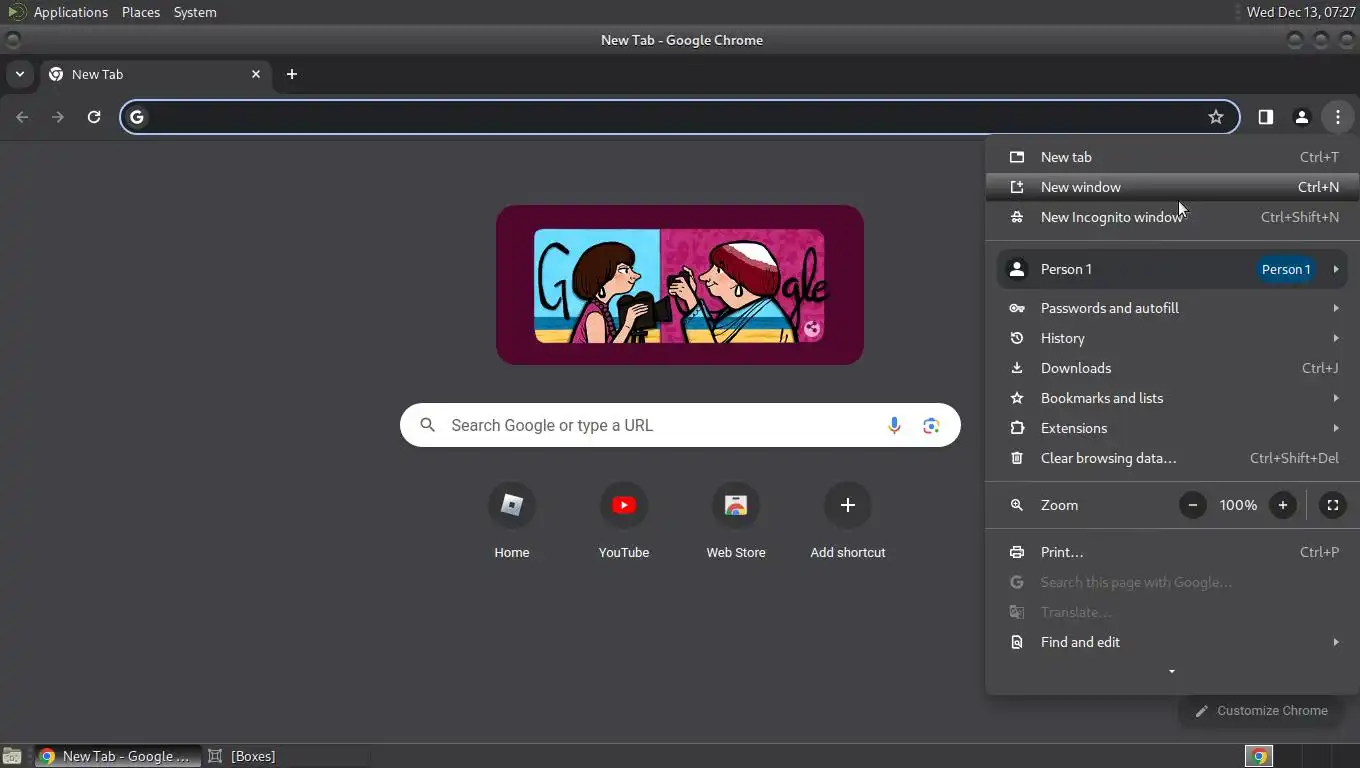The width and height of the screenshot is (1360, 768).
Task: Click the Google Doodle image
Action: tap(680, 285)
